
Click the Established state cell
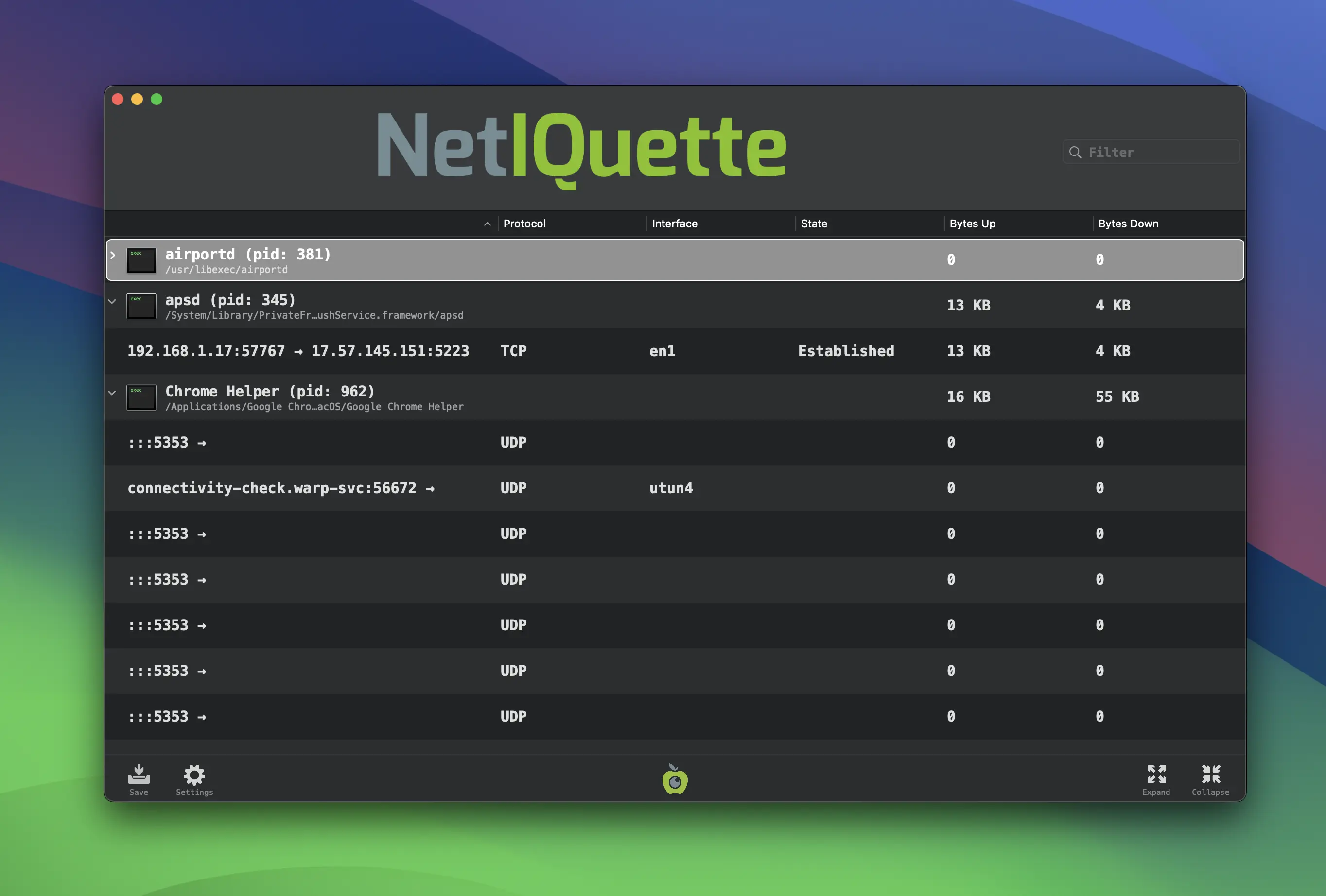click(x=846, y=351)
